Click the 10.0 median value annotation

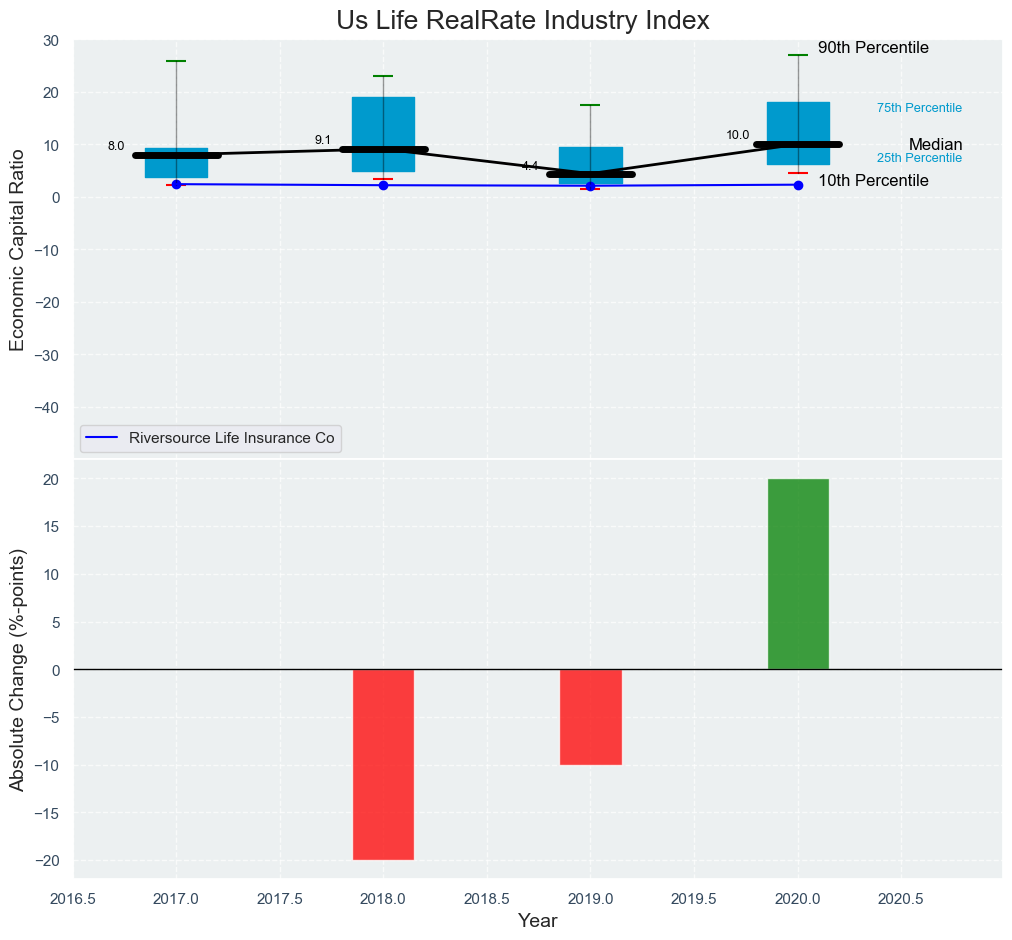[738, 136]
